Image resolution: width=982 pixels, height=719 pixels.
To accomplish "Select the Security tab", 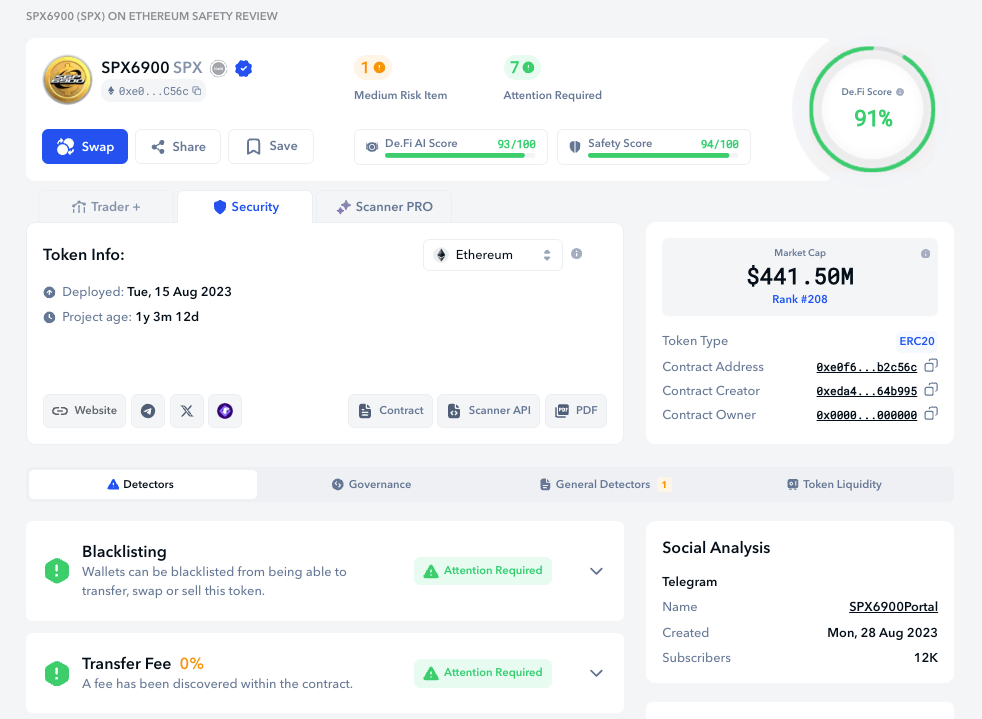I will 246,207.
